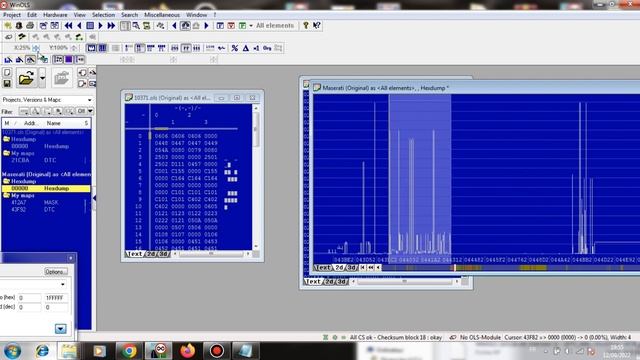
Task: Click 10371.ols window vertical scrollbar
Action: 256,176
